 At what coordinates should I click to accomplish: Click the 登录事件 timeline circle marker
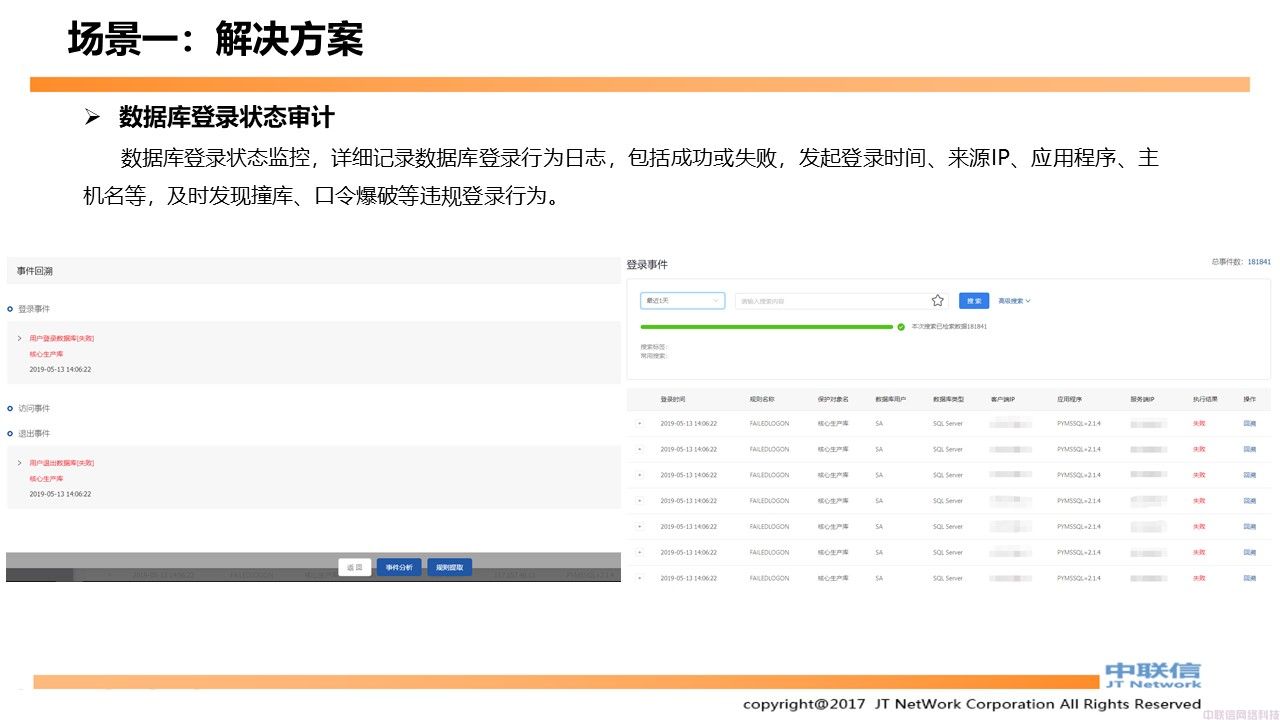click(x=10, y=309)
